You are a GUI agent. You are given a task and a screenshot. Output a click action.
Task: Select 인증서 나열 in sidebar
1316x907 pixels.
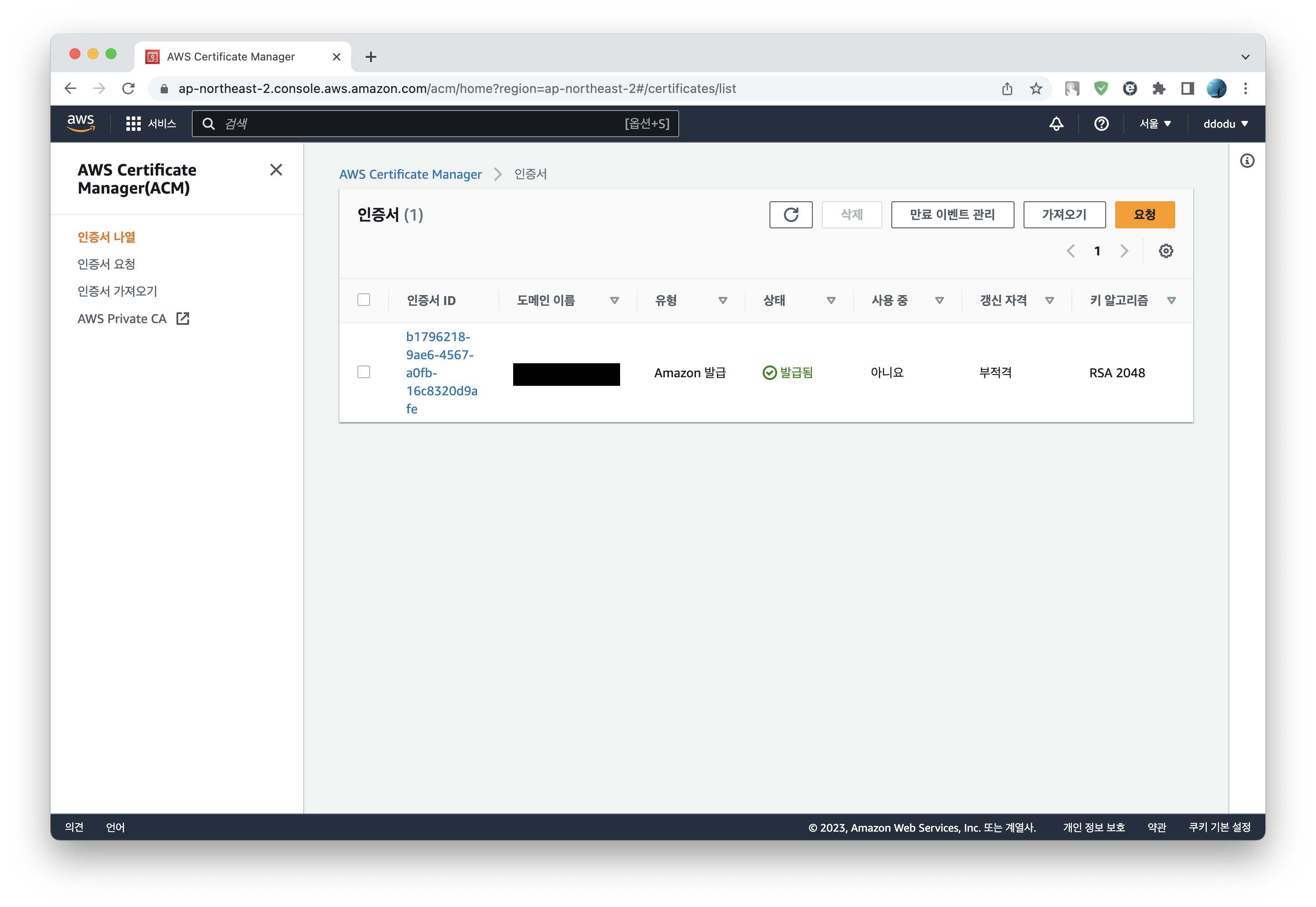coord(106,237)
